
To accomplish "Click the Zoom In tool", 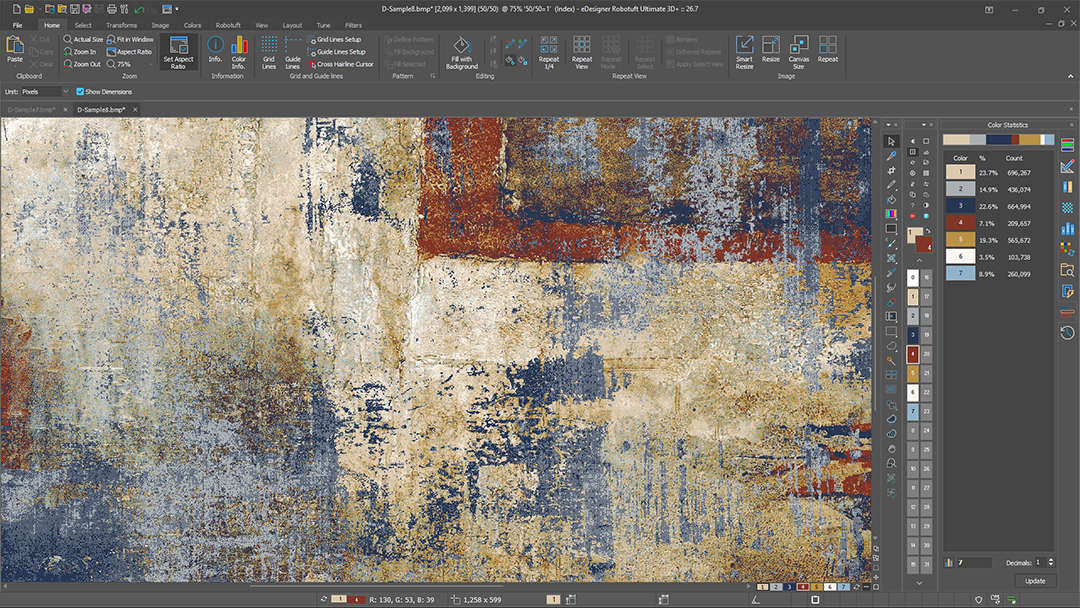I will 80,52.
